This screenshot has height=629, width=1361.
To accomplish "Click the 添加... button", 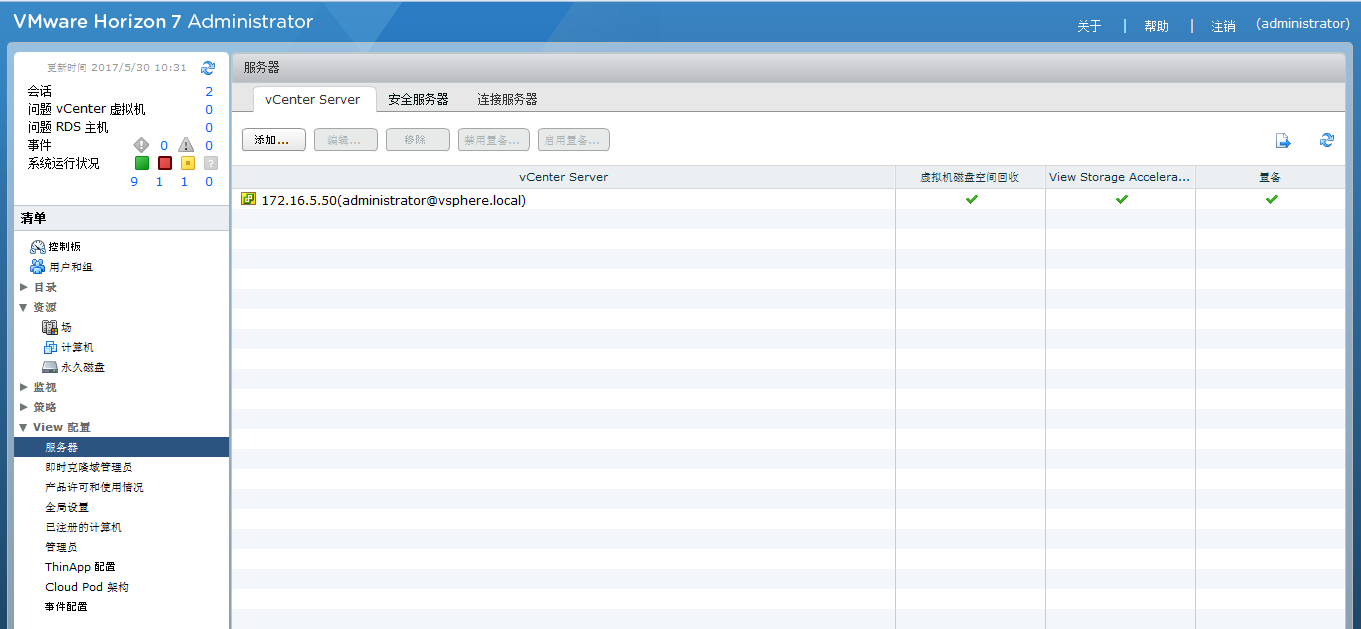I will coord(273,140).
